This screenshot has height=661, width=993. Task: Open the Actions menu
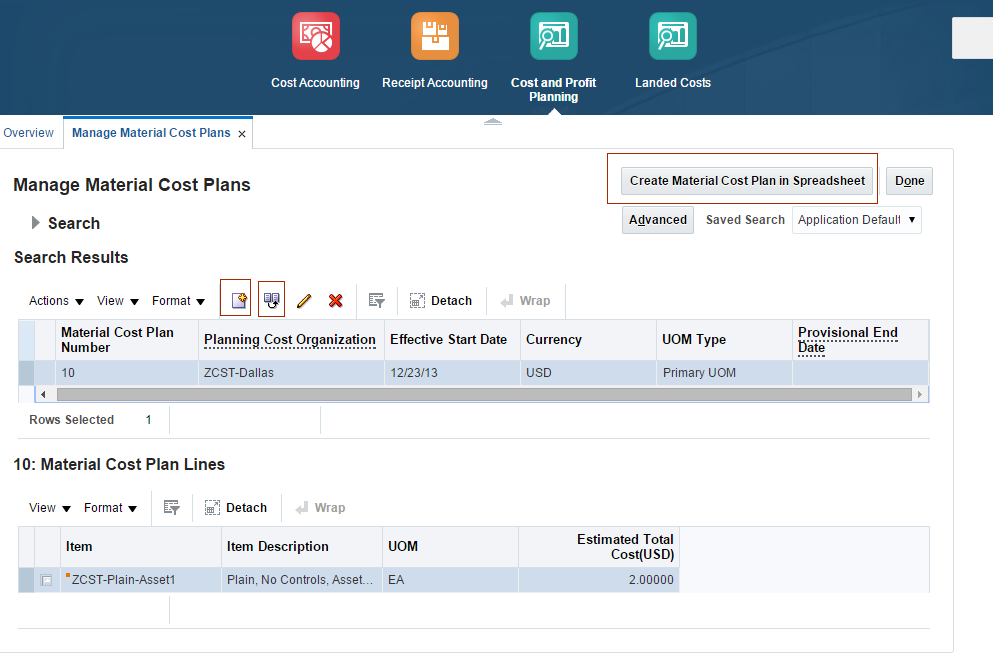pyautogui.click(x=56, y=301)
